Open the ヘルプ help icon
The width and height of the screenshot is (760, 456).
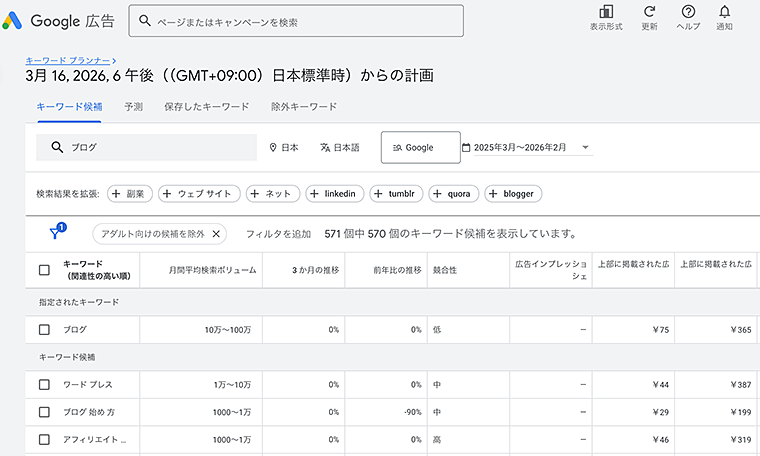688,12
